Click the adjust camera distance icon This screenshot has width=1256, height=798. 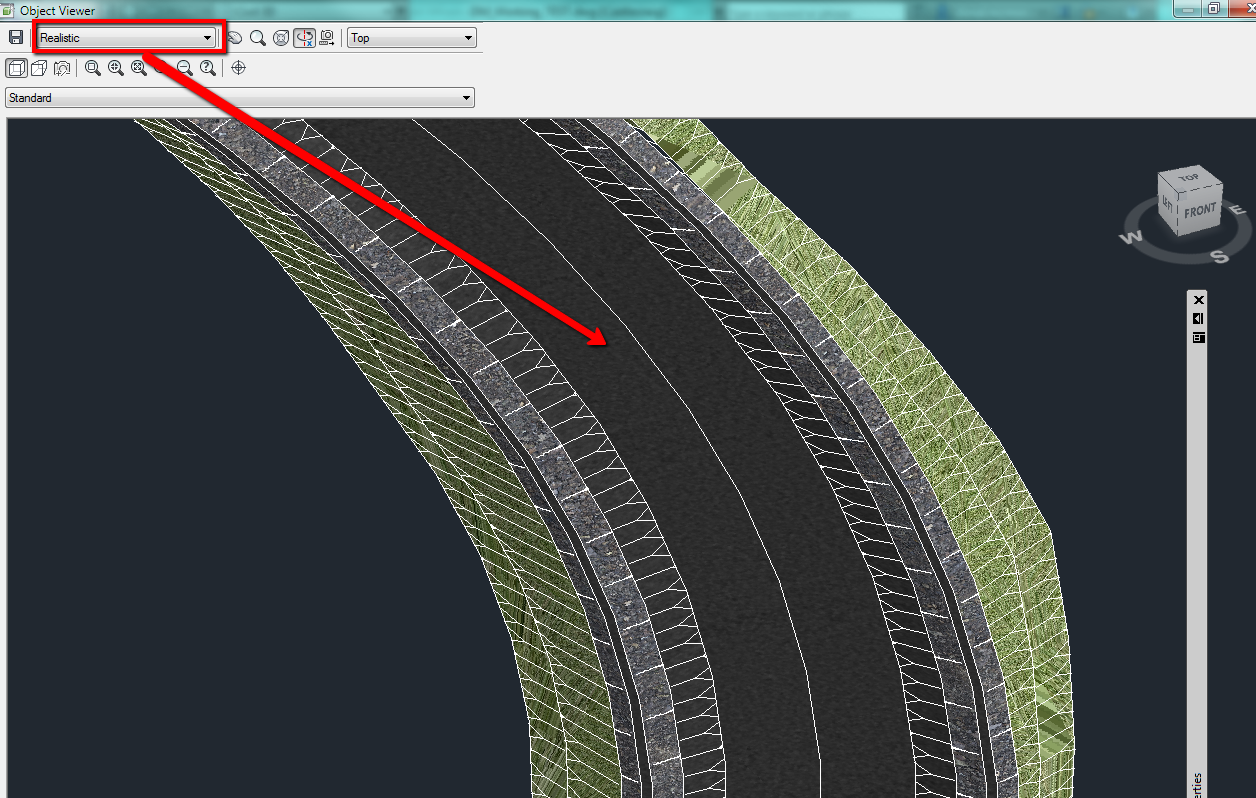click(327, 37)
